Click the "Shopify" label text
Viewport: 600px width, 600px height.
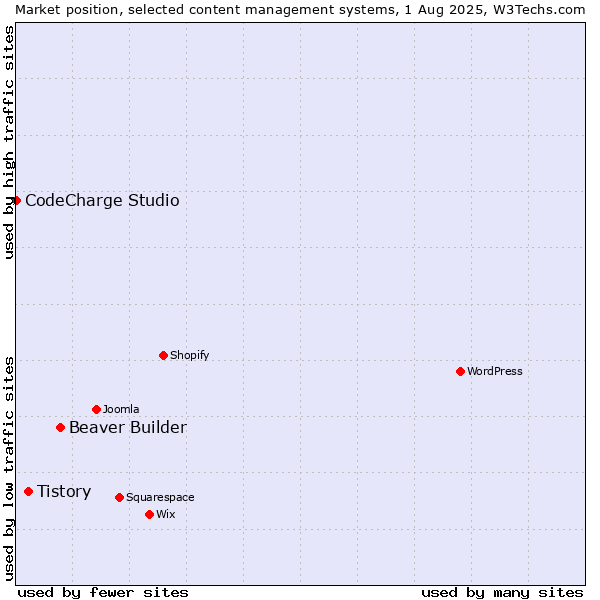coord(189,355)
